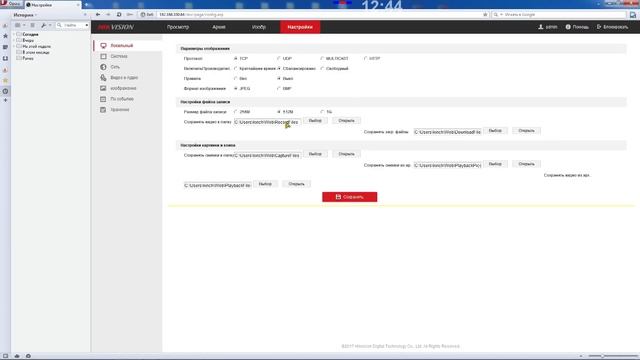Click the admin user icon
The image size is (640, 360).
(x=540, y=27)
